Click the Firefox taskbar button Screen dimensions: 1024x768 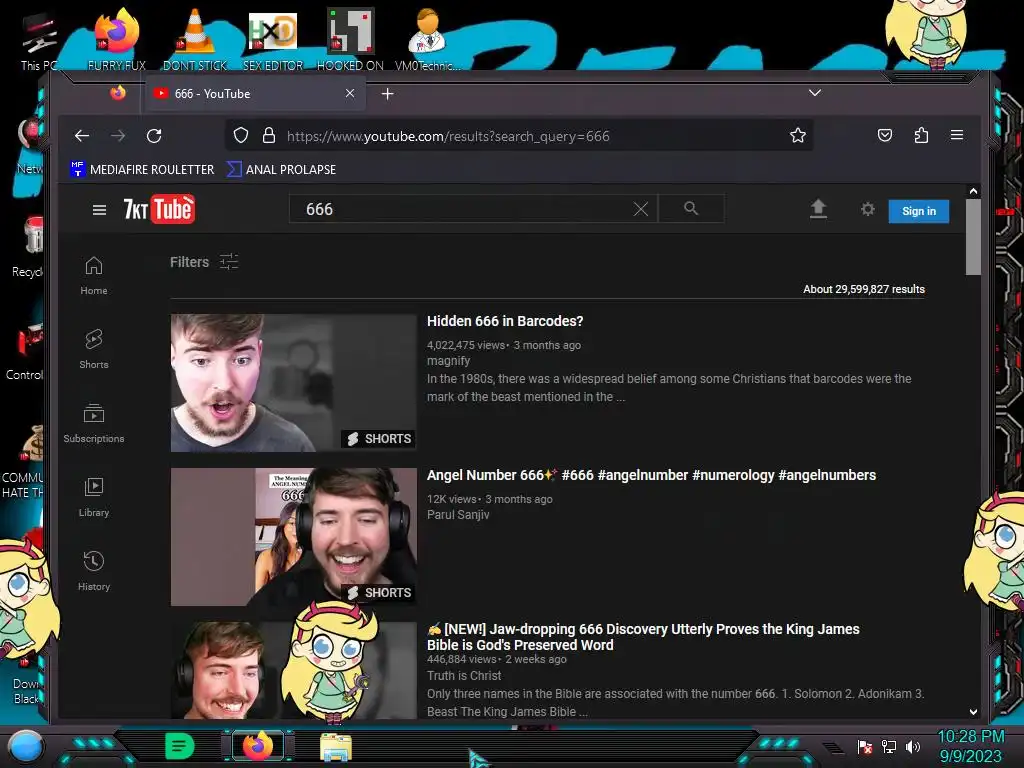258,746
